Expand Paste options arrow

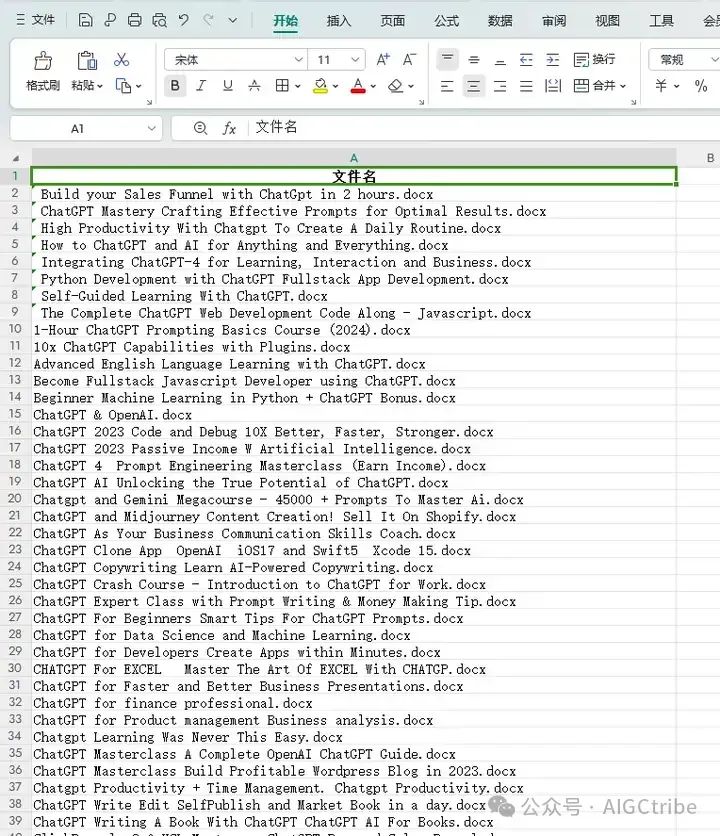(x=99, y=86)
